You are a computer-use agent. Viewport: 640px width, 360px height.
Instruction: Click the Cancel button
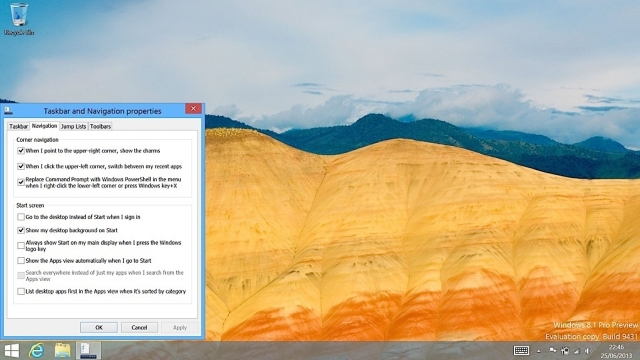(139, 328)
